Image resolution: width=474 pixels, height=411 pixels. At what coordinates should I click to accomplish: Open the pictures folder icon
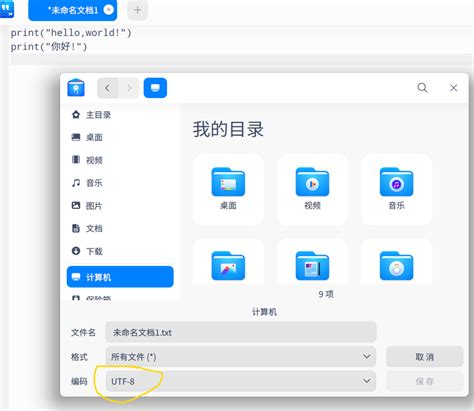point(228,266)
